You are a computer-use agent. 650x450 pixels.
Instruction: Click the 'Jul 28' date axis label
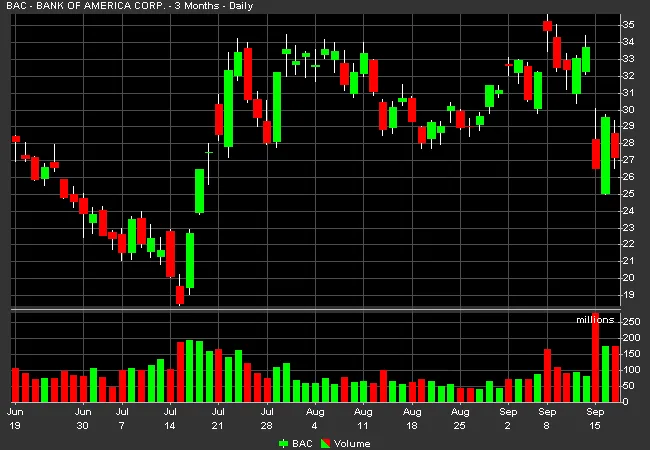pyautogui.click(x=267, y=419)
